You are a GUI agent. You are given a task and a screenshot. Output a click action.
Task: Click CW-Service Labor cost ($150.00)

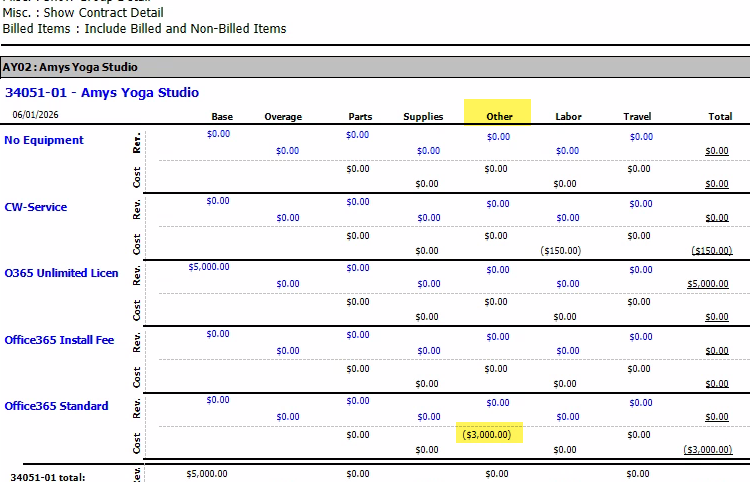pos(561,251)
